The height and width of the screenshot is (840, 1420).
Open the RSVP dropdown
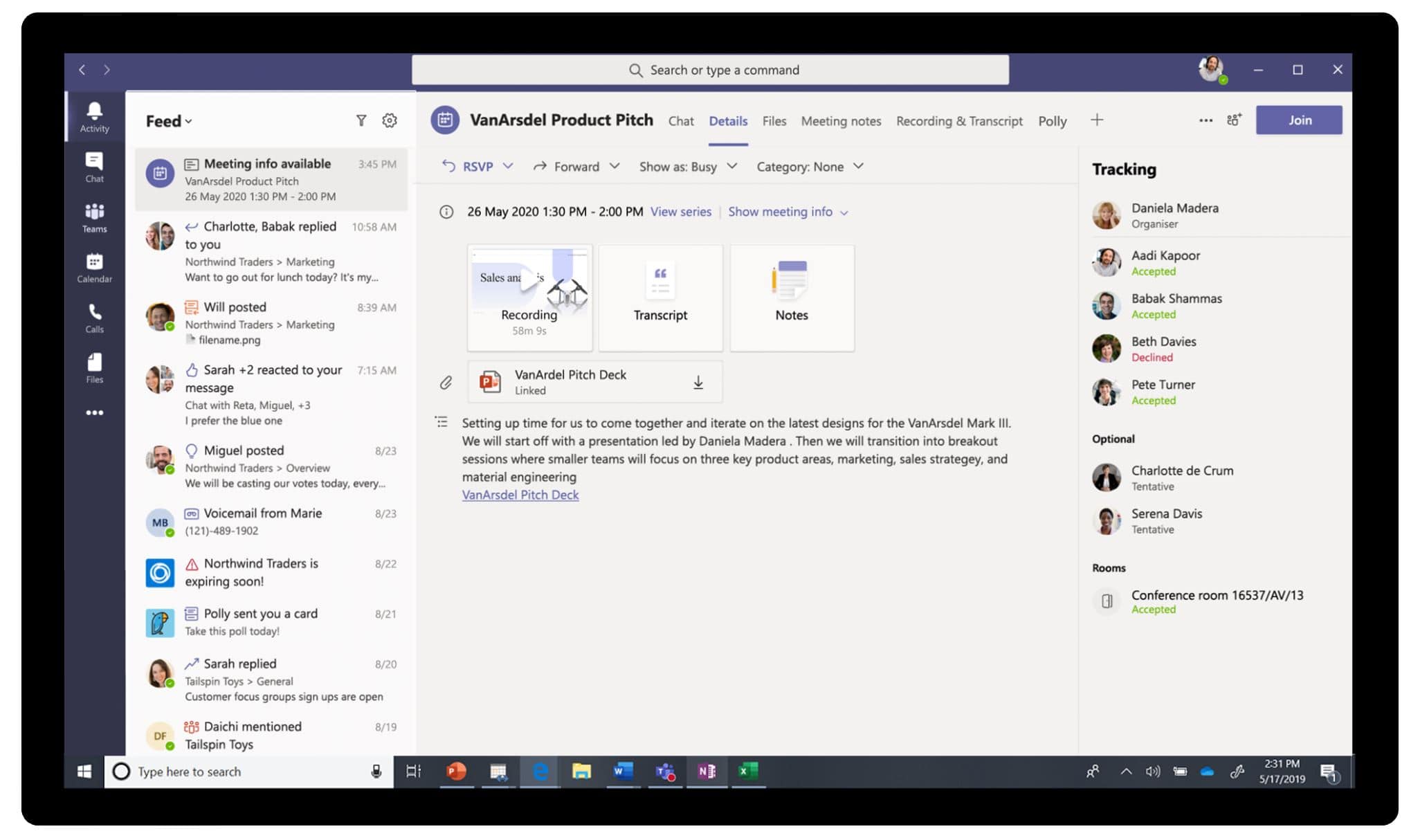477,167
